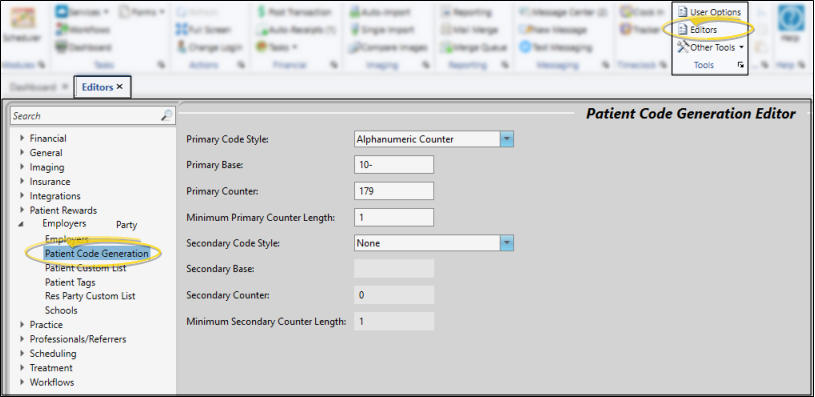This screenshot has width=815, height=397.
Task: Open the Primary Code Style dropdown
Action: point(507,139)
